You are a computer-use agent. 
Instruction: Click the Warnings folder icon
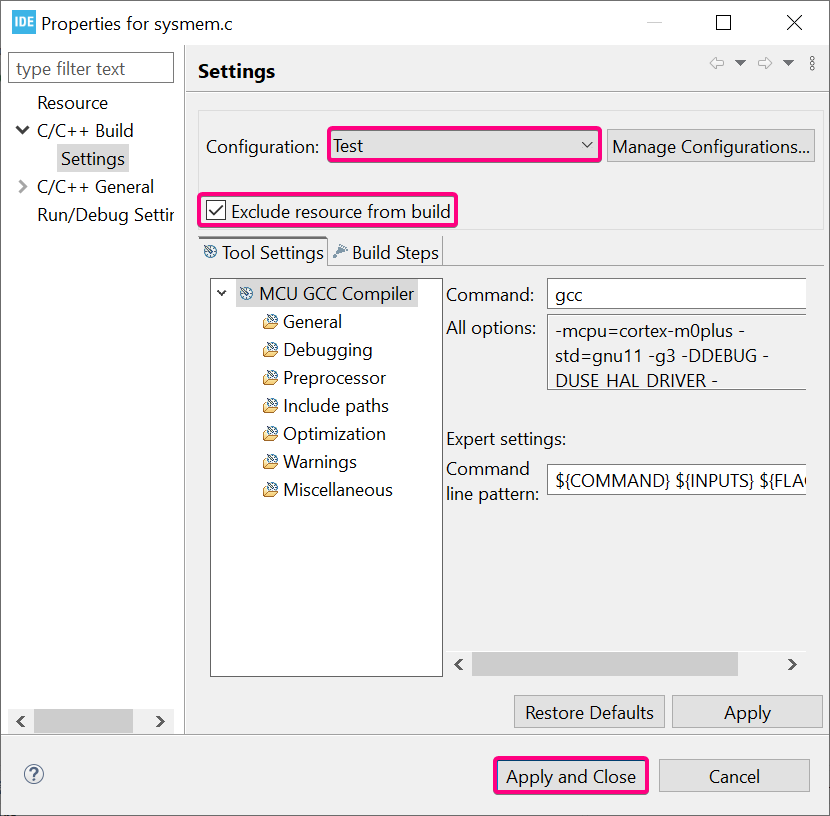(x=270, y=462)
